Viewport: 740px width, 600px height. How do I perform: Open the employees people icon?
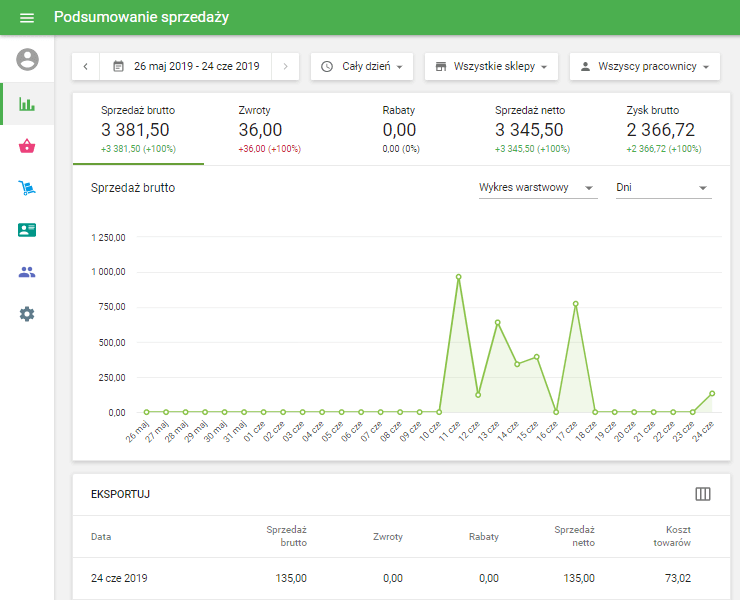pyautogui.click(x=27, y=272)
